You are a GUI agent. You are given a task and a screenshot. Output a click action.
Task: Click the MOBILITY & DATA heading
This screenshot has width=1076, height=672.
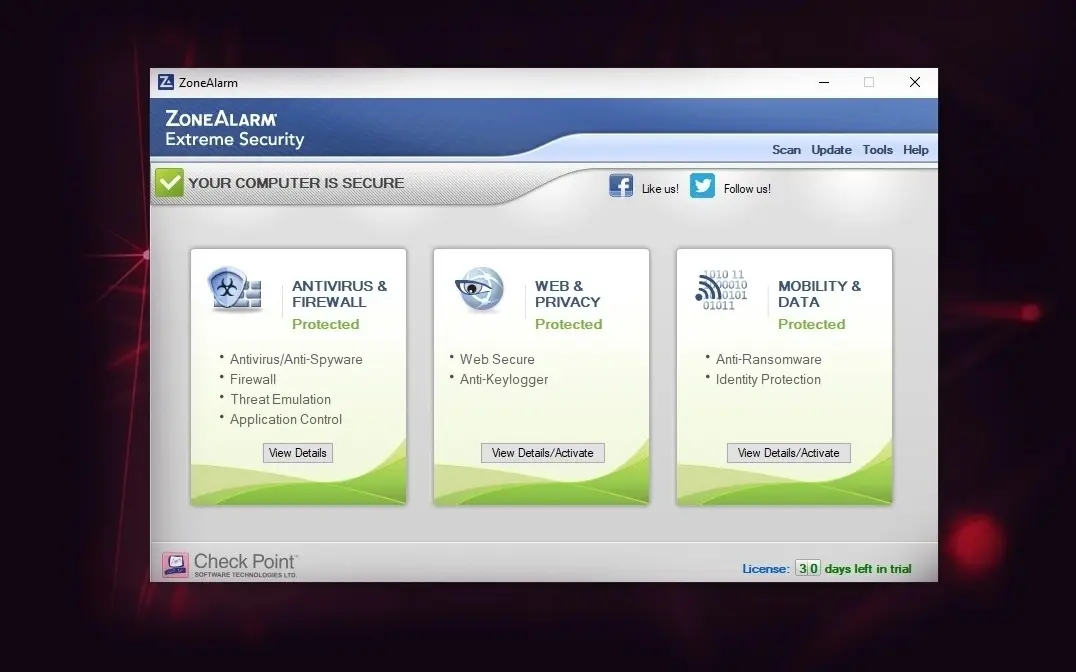[819, 294]
